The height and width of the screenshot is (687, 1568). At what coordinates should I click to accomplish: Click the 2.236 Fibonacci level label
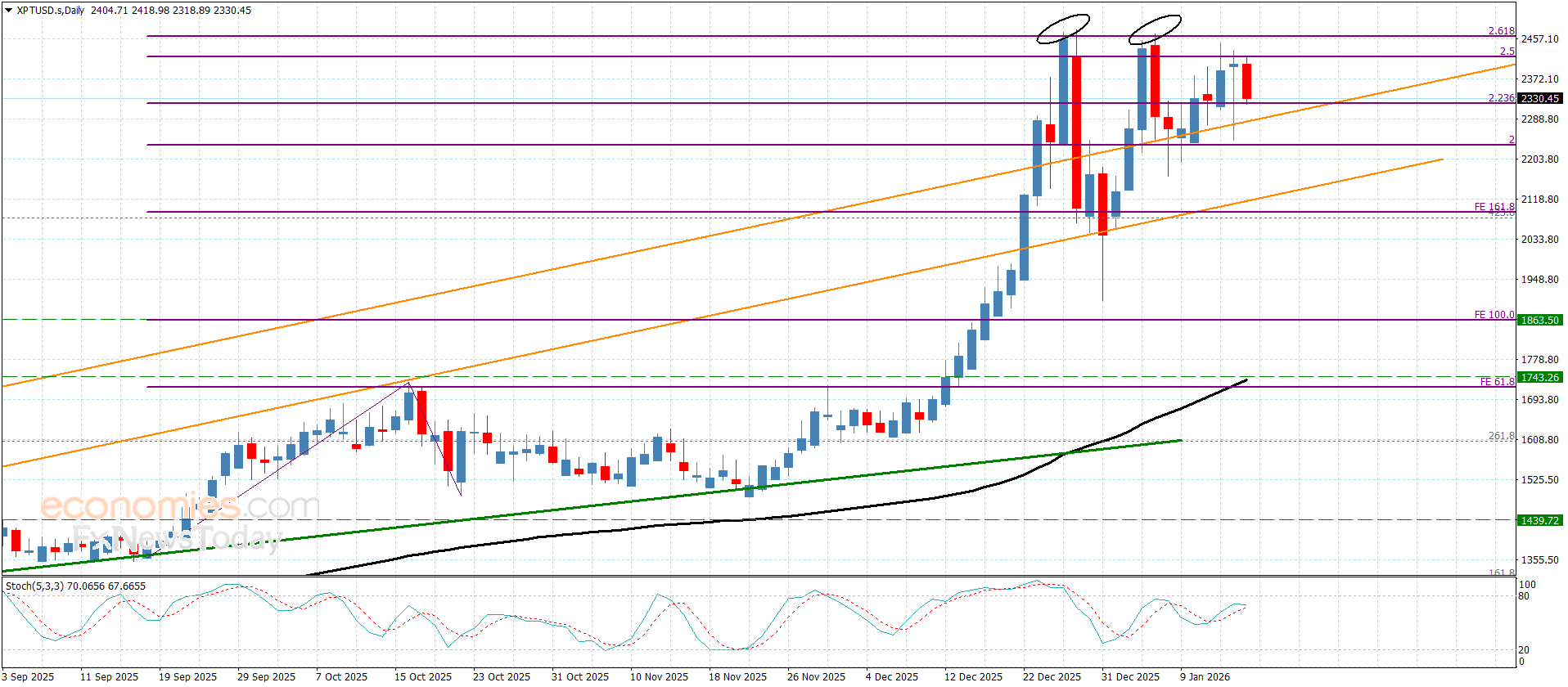pos(1501,98)
